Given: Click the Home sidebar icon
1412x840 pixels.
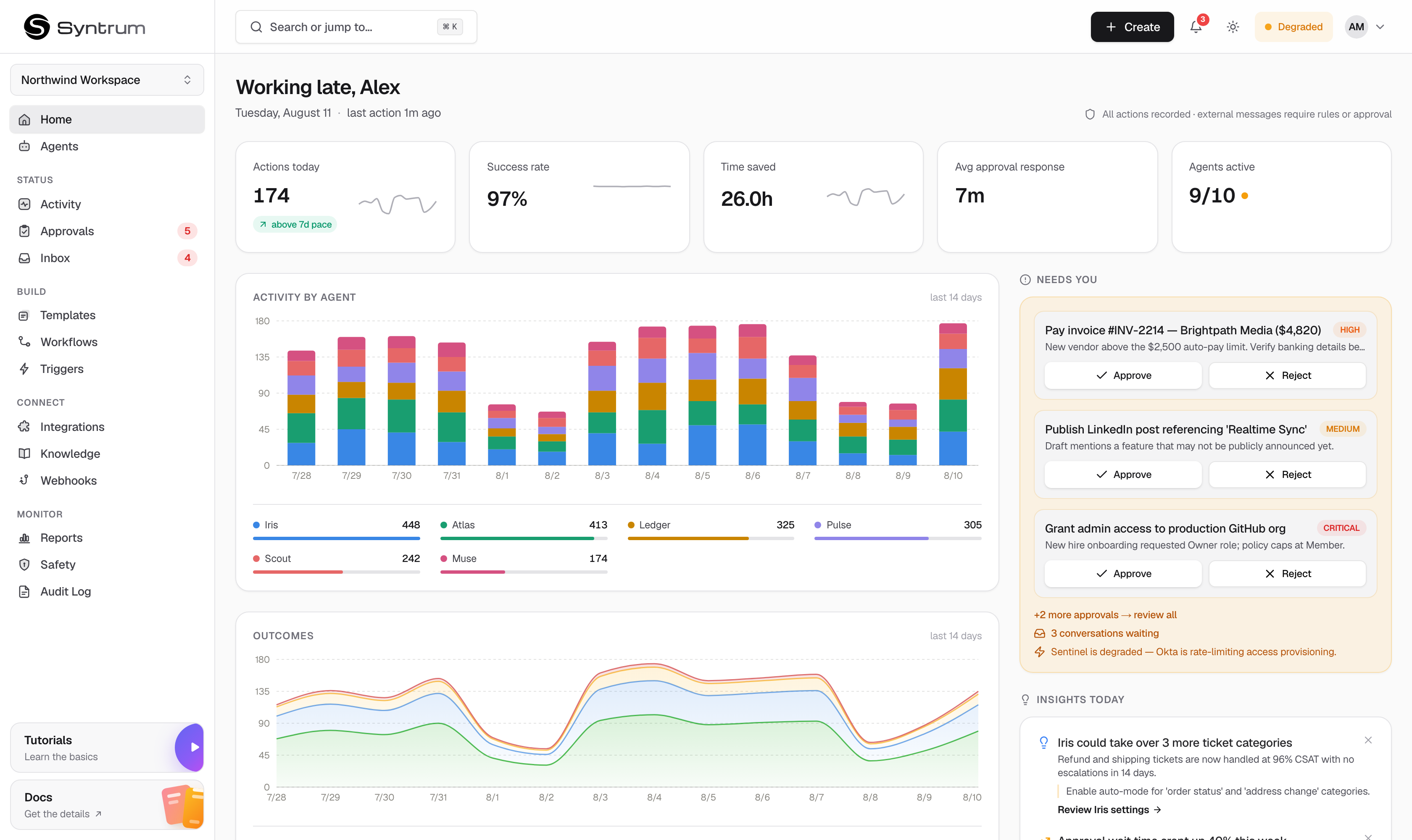Looking at the screenshot, I should 24,119.
